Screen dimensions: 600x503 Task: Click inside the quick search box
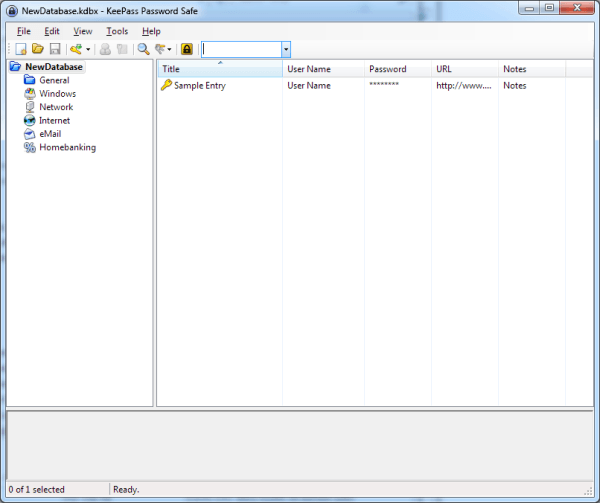coord(241,49)
